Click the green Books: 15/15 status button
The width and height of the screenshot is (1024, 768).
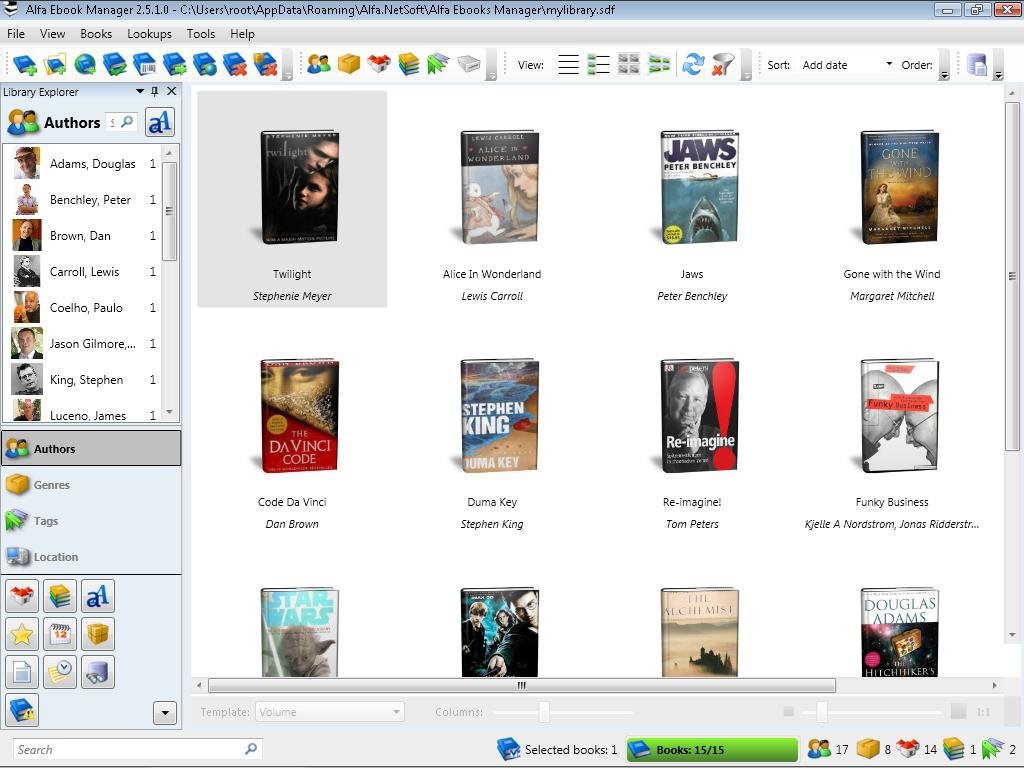713,749
